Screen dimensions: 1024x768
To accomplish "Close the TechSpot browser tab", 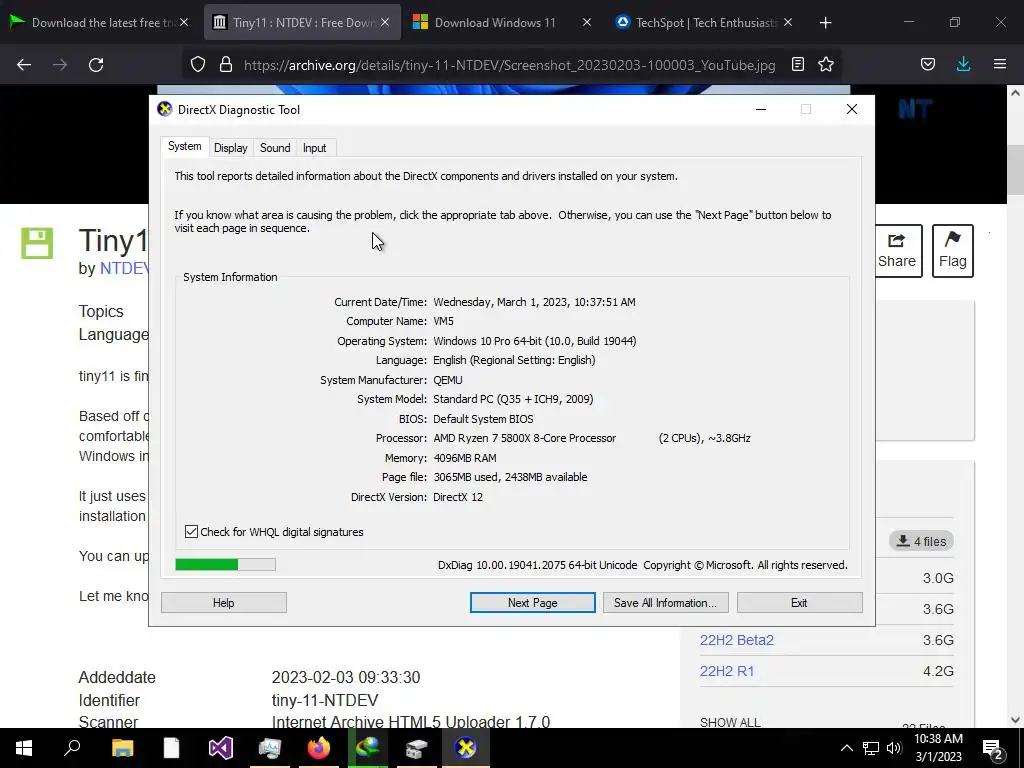I will [x=788, y=23].
